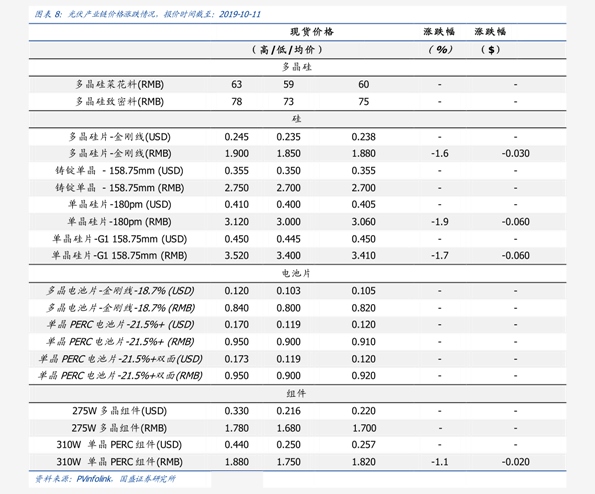Click the low price value '59'
This screenshot has width=595, height=494.
(x=288, y=84)
